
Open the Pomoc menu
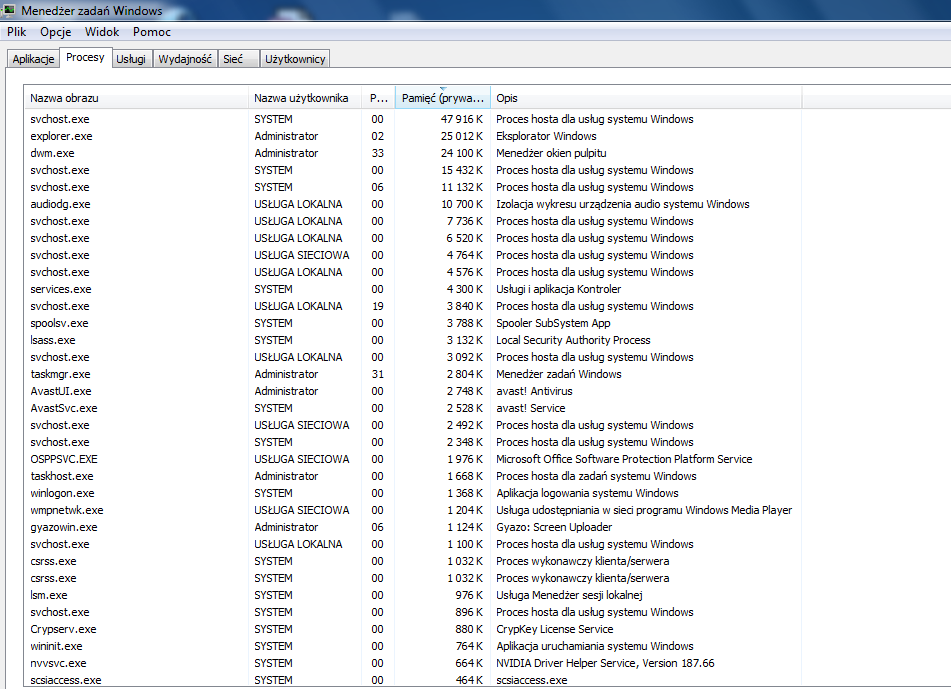pyautogui.click(x=152, y=32)
